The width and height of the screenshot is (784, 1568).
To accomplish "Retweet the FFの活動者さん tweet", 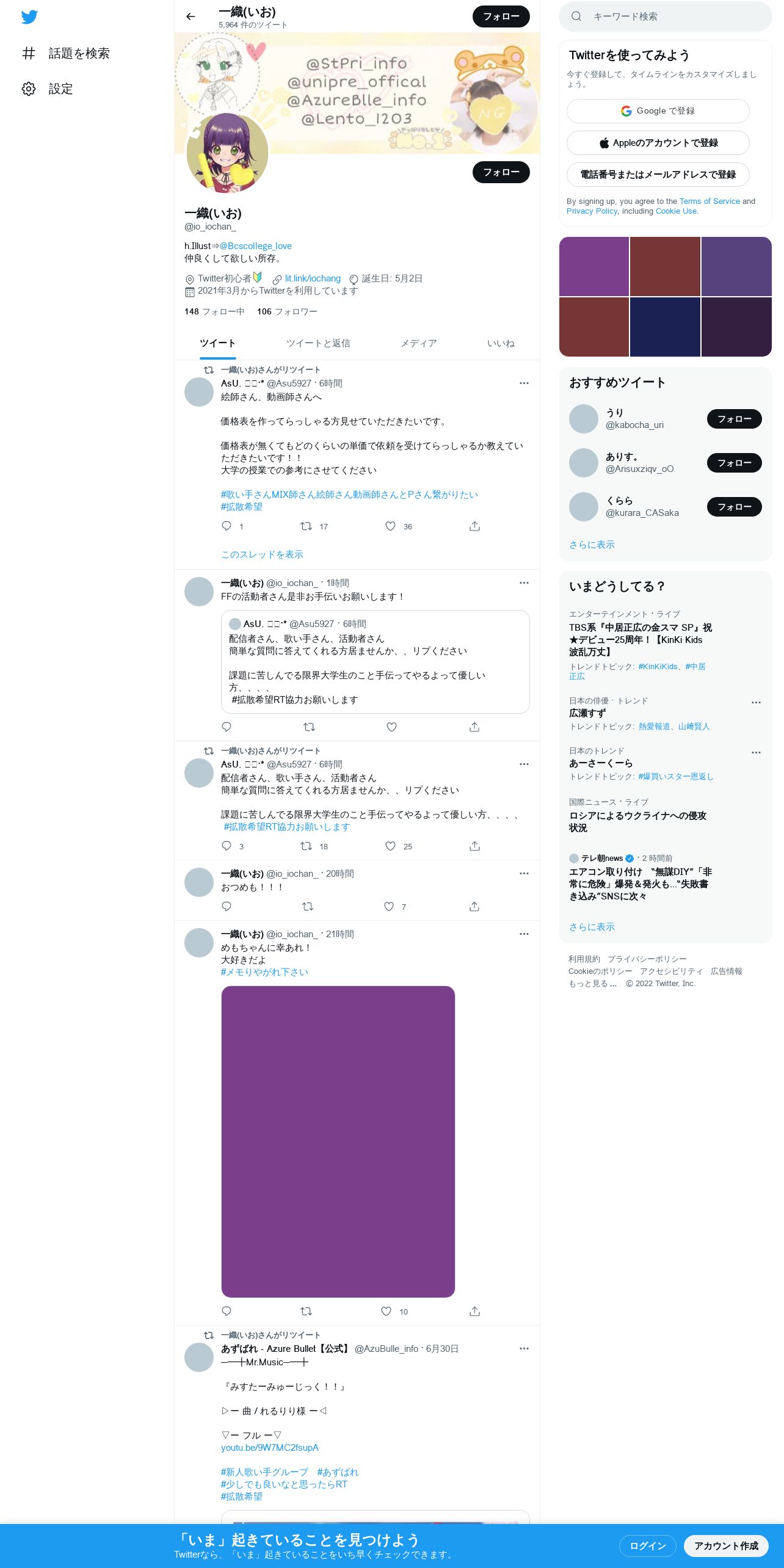I will point(309,727).
